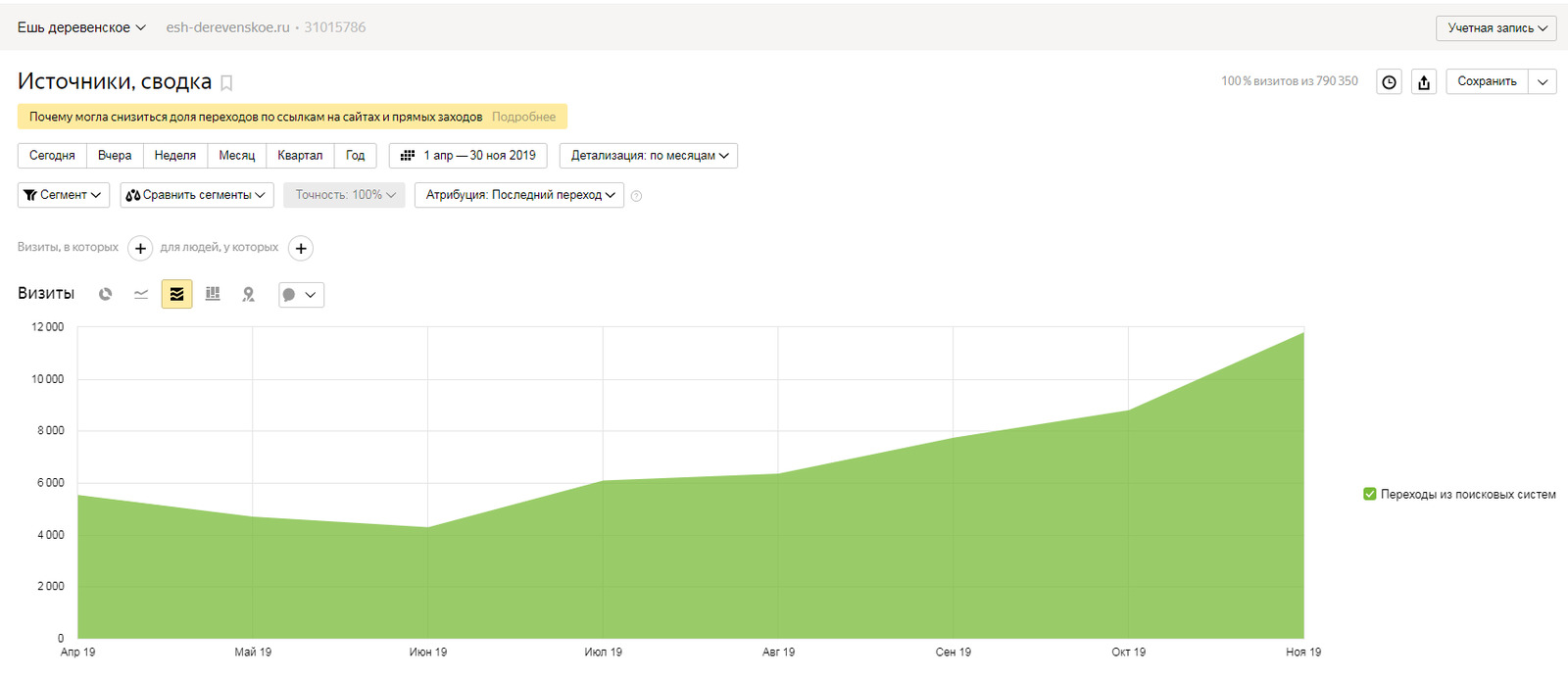Viewport: 1568px width, 677px height.
Task: Switch to the line chart view
Action: click(141, 294)
